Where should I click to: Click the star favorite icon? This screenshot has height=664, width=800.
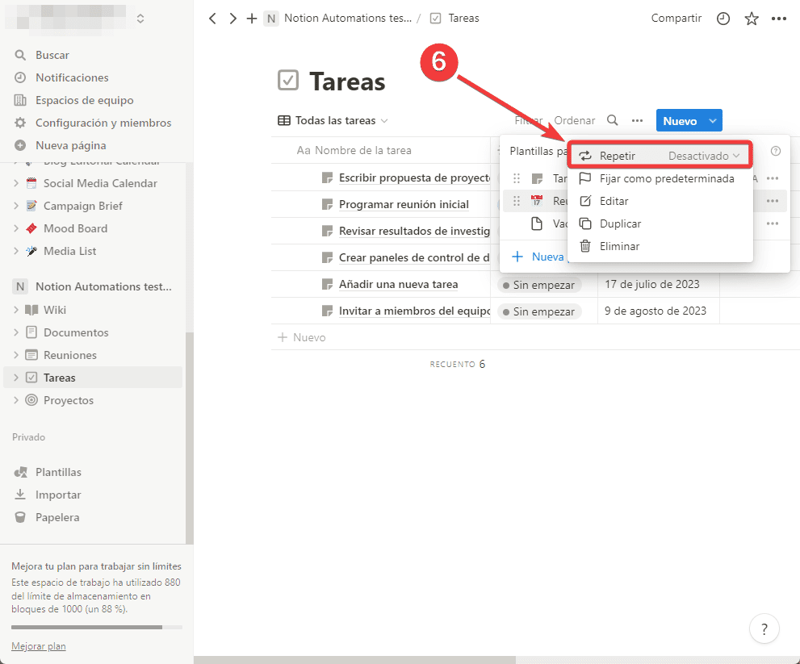pyautogui.click(x=751, y=18)
